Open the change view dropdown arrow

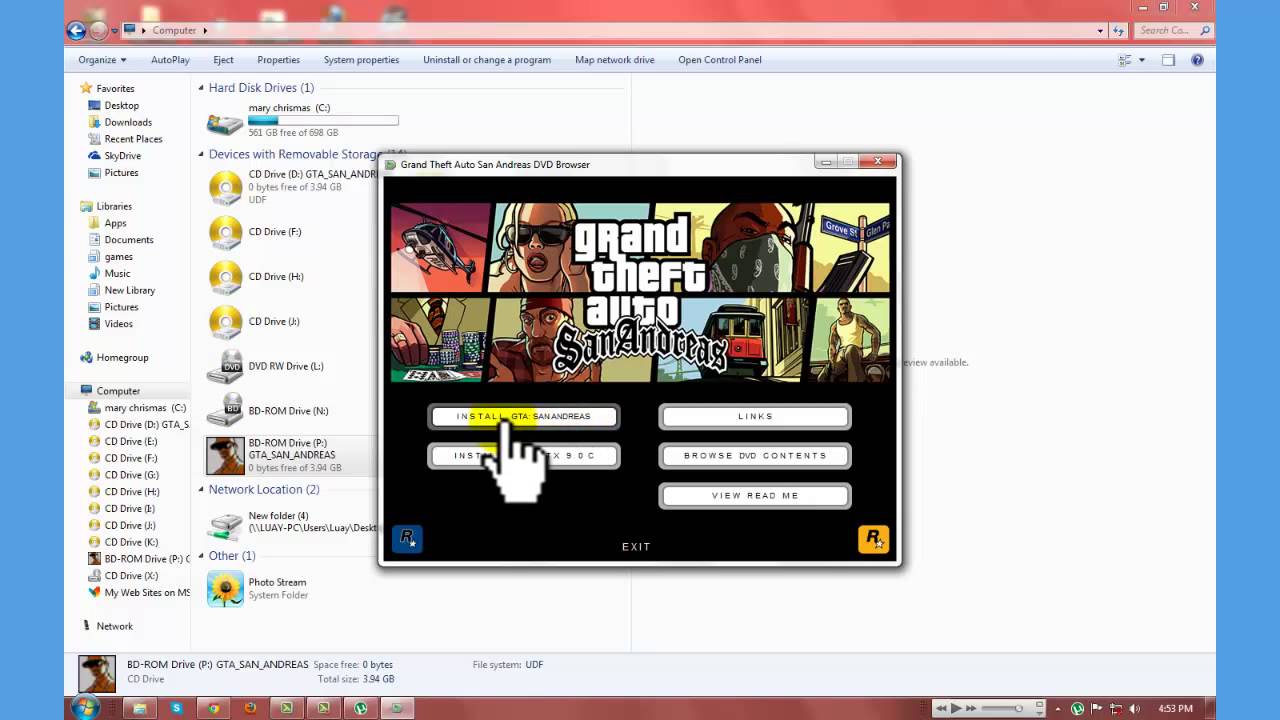pyautogui.click(x=1142, y=60)
